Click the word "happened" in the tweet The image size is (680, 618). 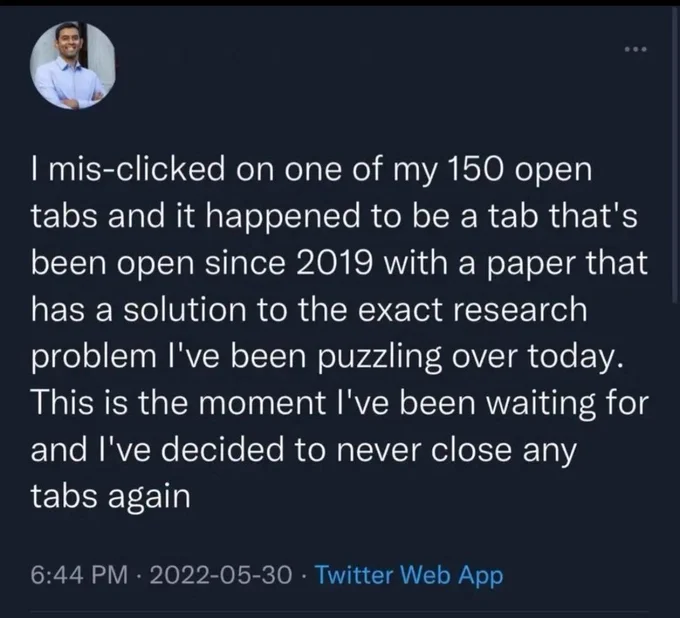(282, 217)
